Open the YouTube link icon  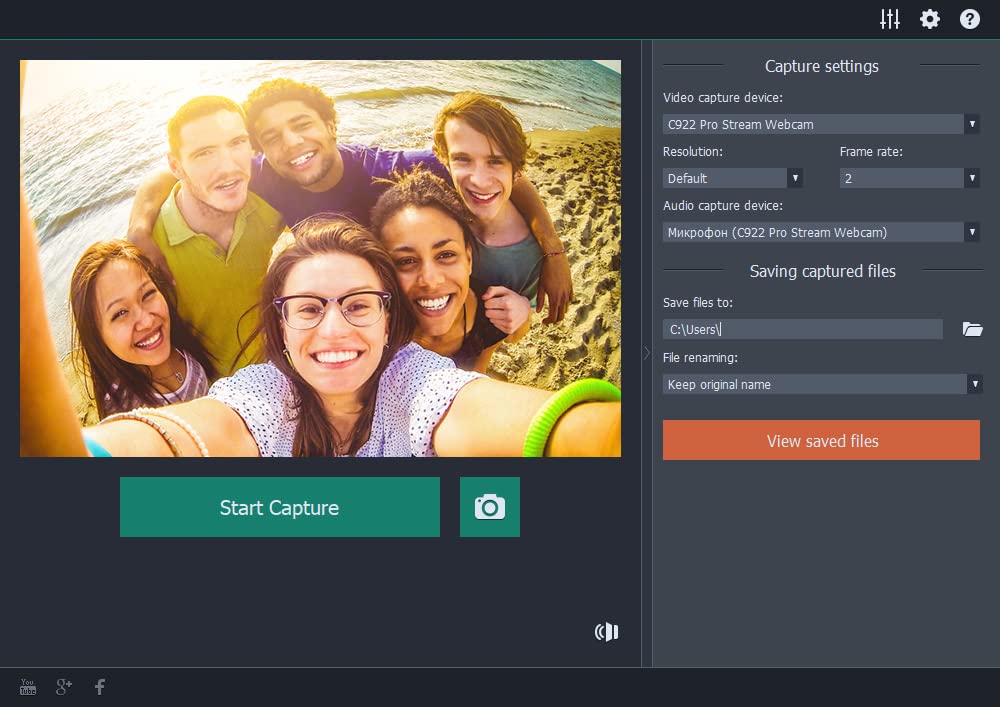[x=28, y=686]
